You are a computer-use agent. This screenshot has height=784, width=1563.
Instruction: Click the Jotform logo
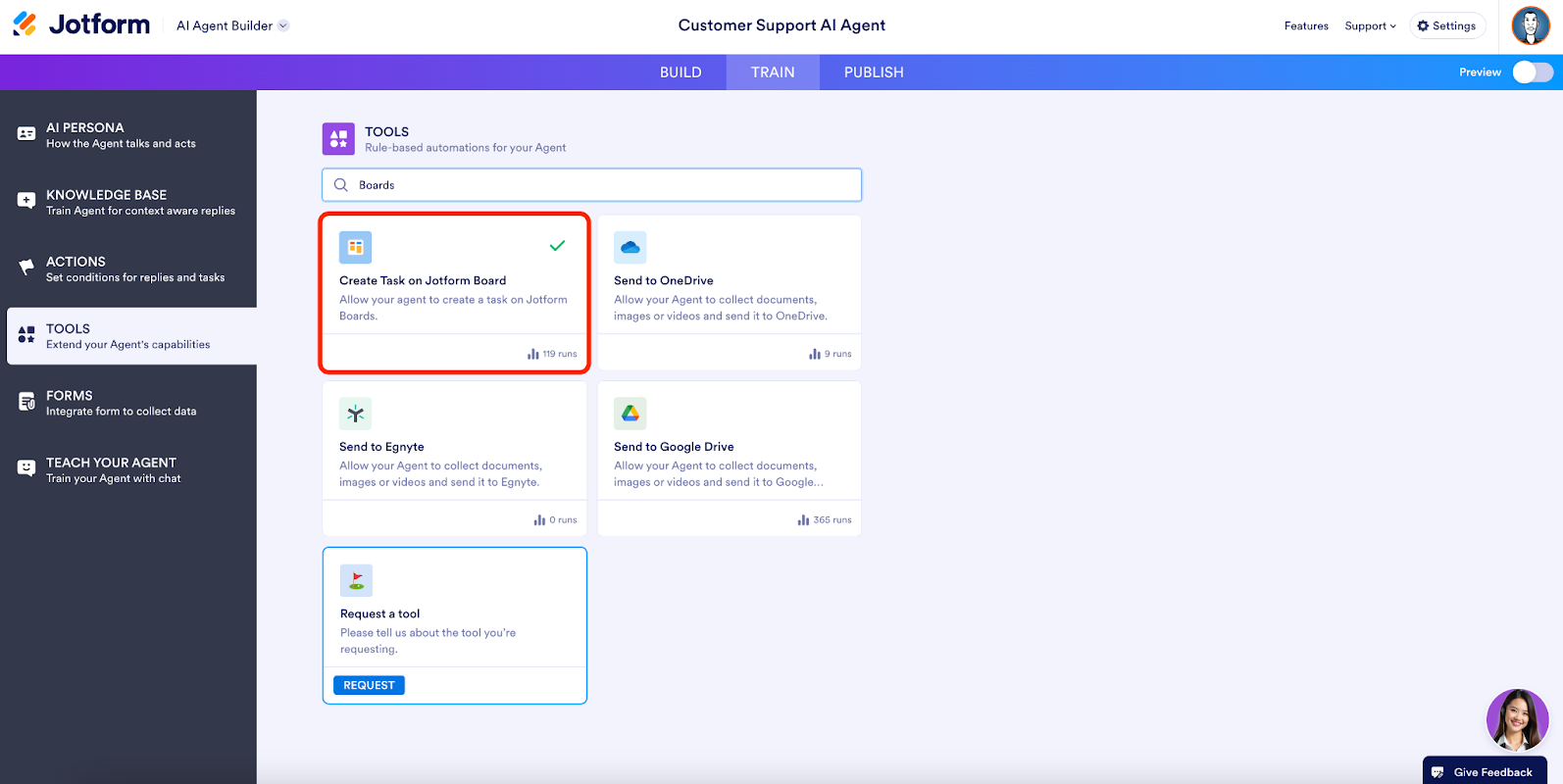click(x=81, y=24)
